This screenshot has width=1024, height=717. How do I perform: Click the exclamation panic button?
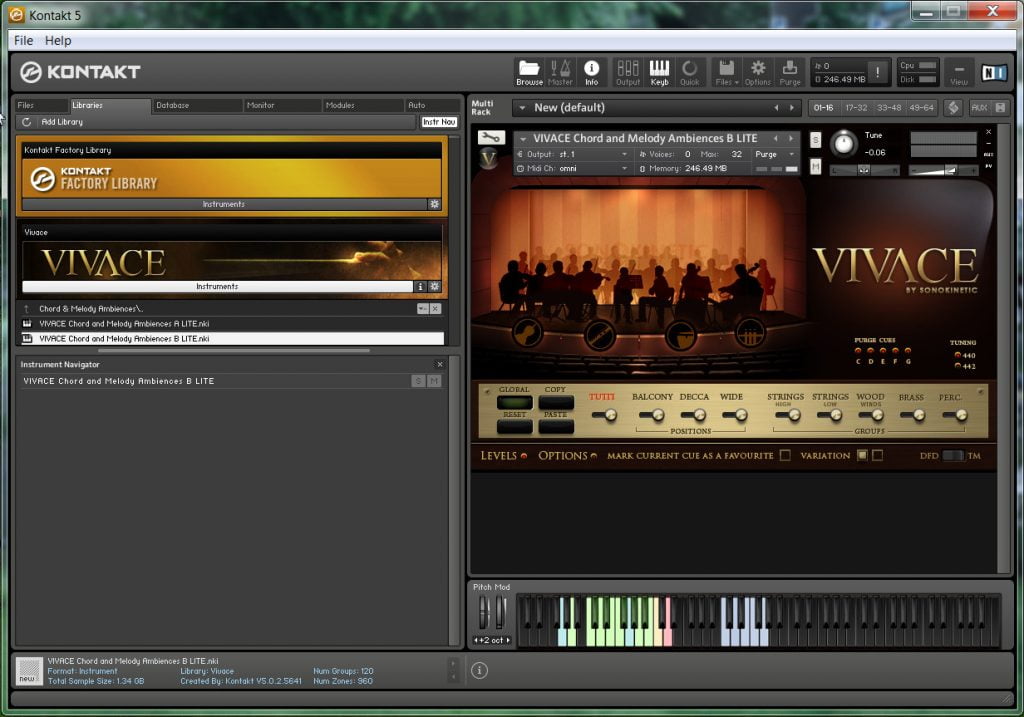878,72
